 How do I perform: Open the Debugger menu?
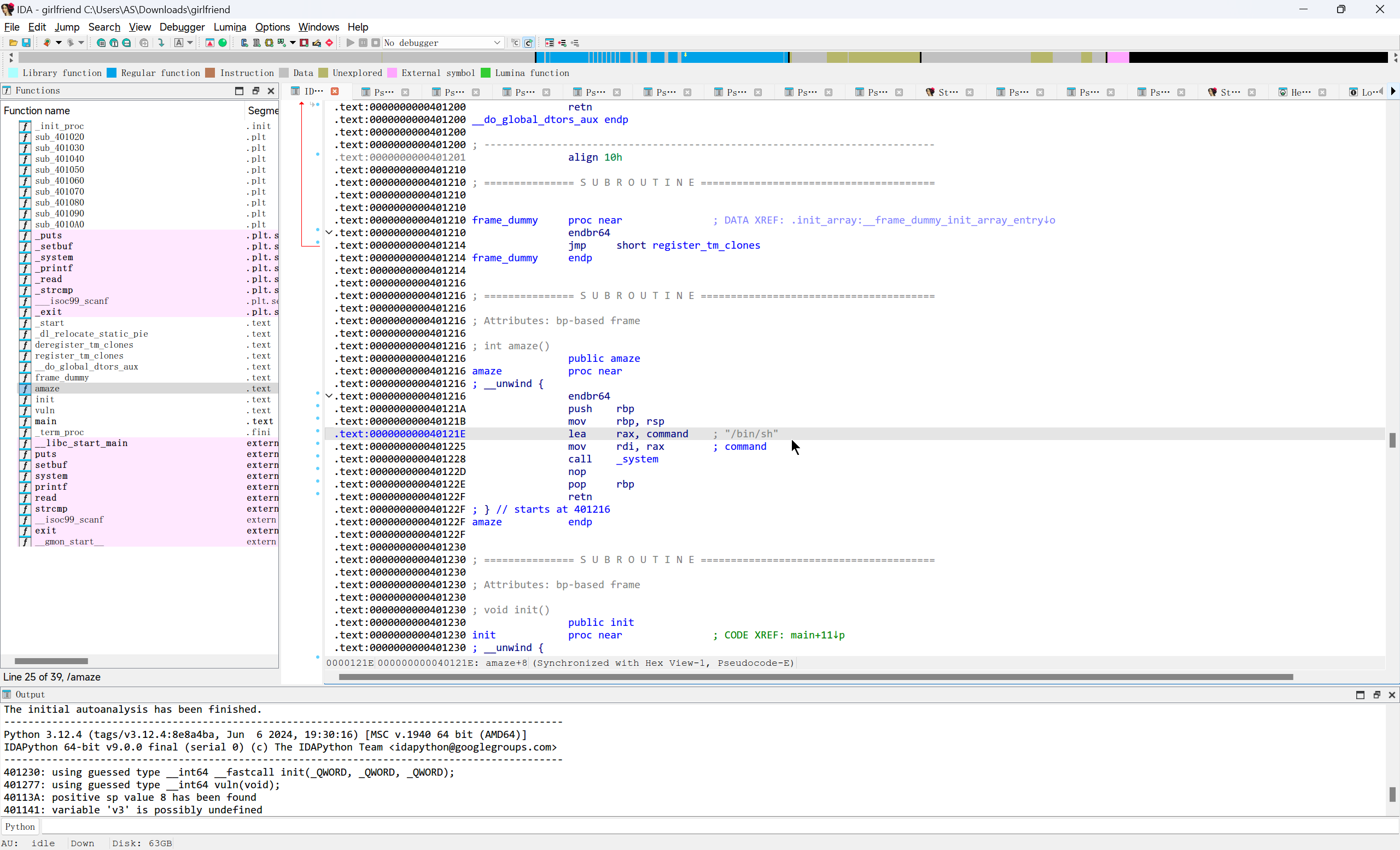181,27
